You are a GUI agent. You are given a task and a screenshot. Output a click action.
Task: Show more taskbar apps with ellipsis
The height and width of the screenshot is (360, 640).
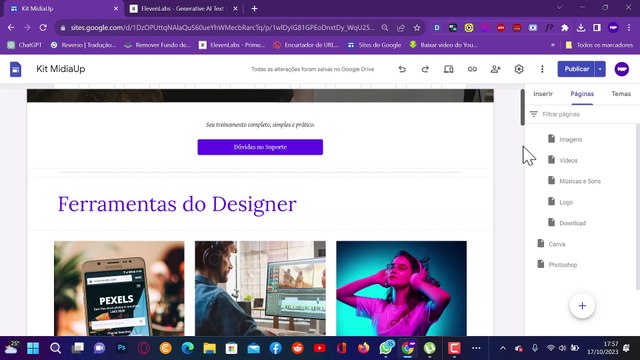[x=476, y=348]
